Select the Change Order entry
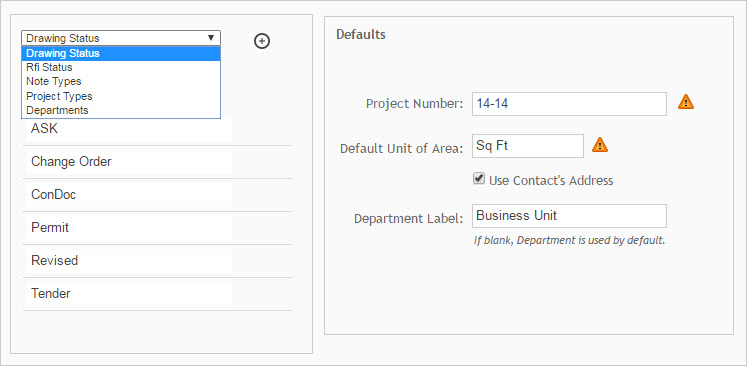Image resolution: width=748 pixels, height=366 pixels. point(157,162)
